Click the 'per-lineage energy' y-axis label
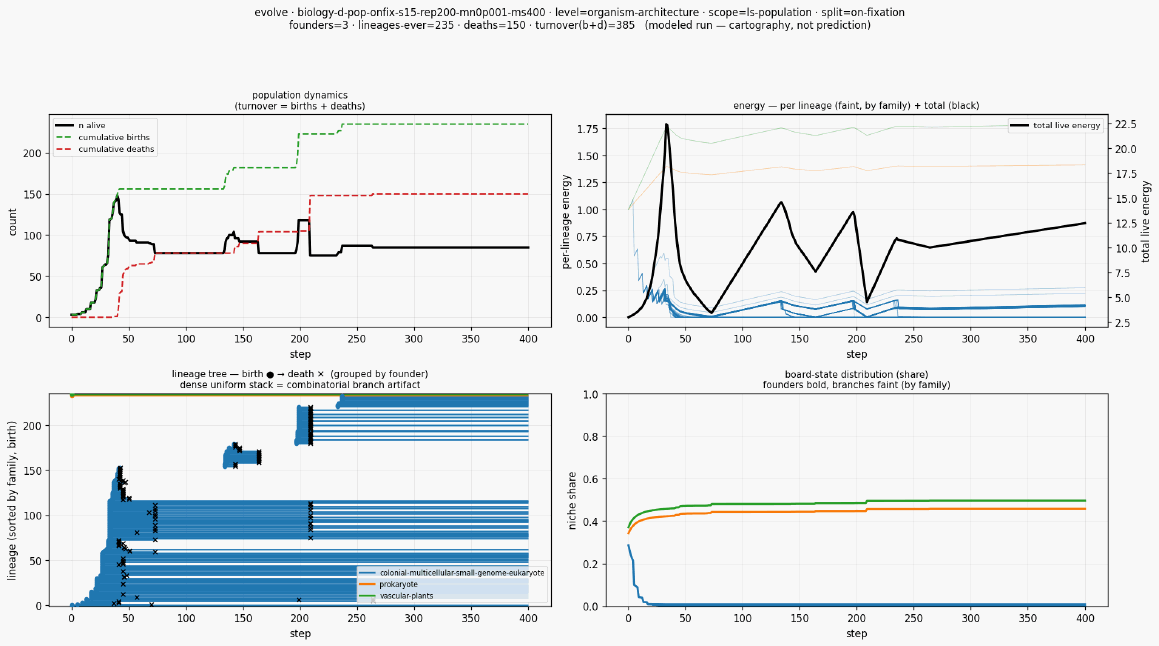The height and width of the screenshot is (646, 1159). (x=566, y=222)
